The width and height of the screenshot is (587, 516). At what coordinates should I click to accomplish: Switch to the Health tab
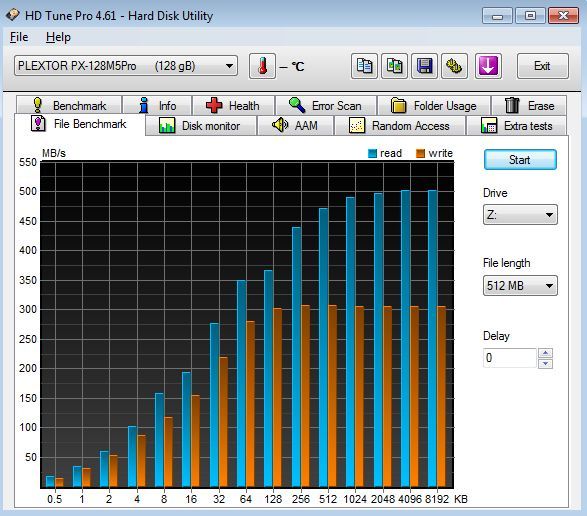(x=233, y=106)
